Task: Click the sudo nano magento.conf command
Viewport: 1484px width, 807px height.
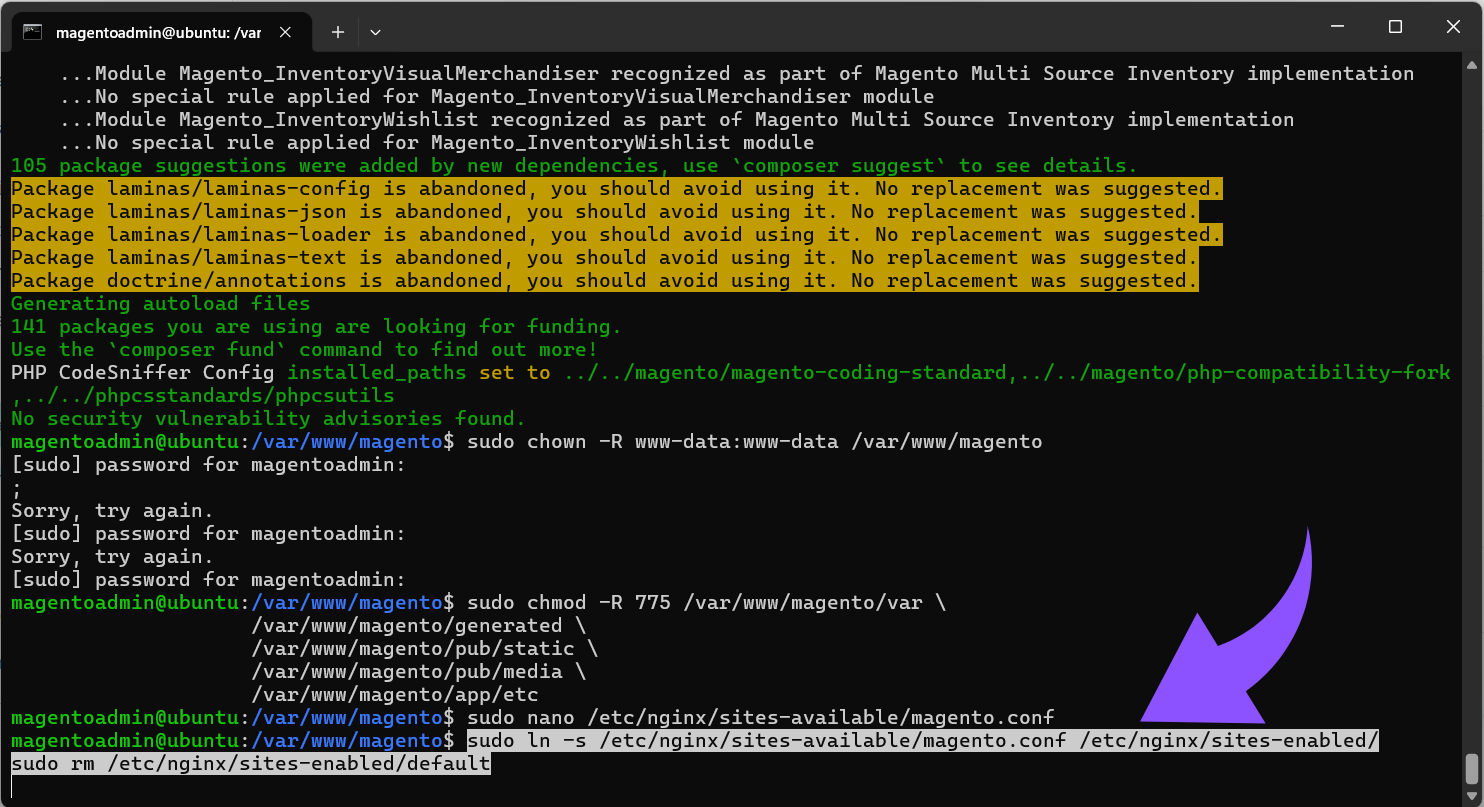Action: tap(760, 718)
